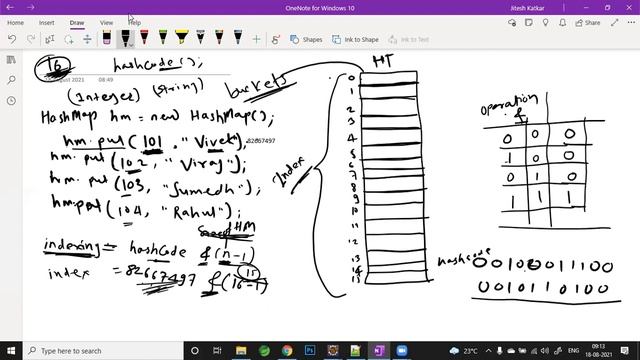Toggle Draw with Touch mode

pos(276,40)
